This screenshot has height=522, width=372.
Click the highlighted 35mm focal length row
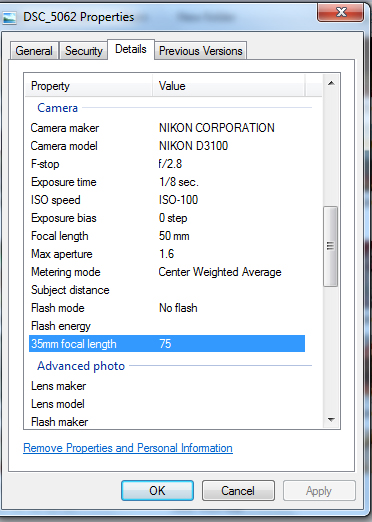[167, 344]
